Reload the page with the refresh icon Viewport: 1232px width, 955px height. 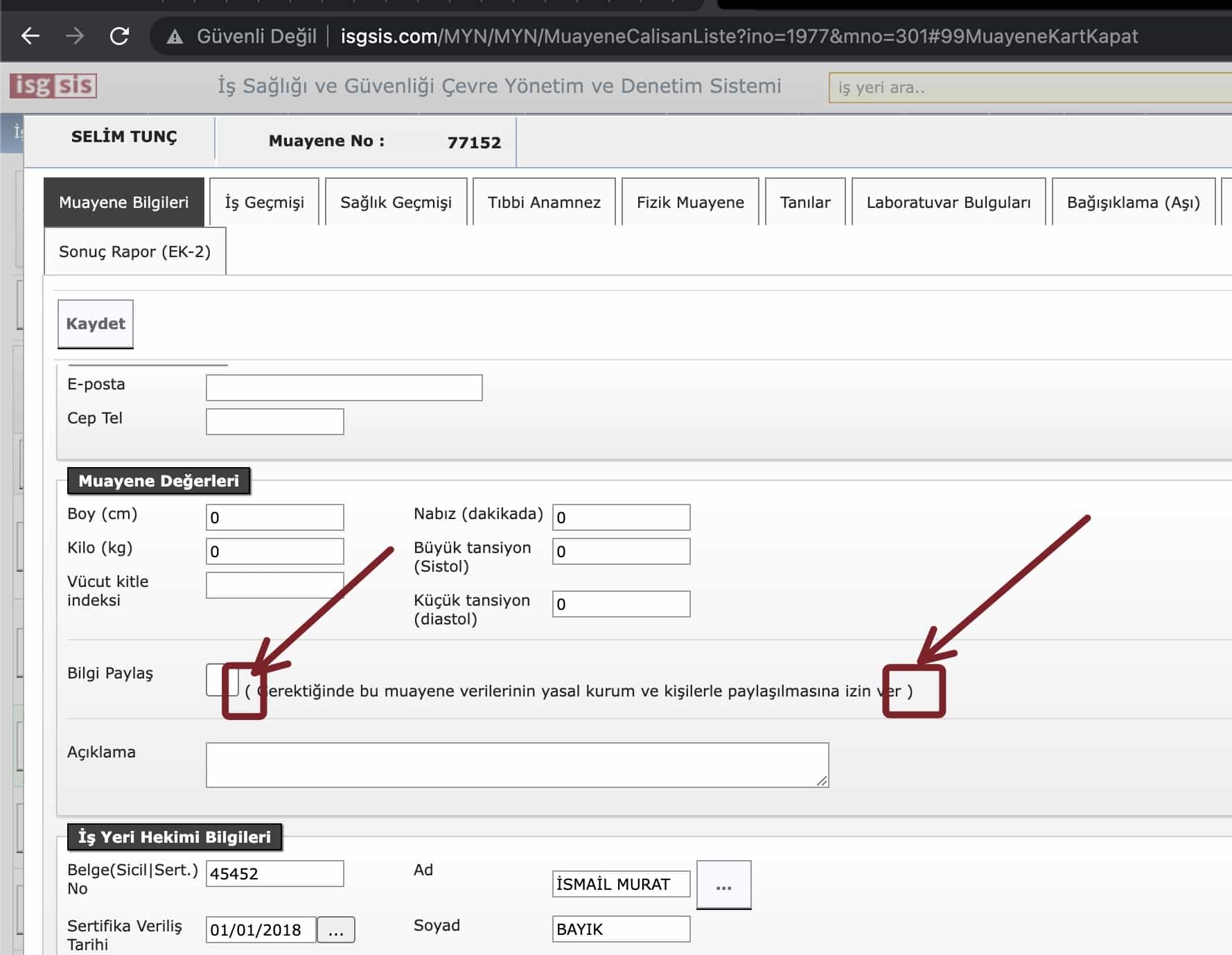tap(119, 36)
